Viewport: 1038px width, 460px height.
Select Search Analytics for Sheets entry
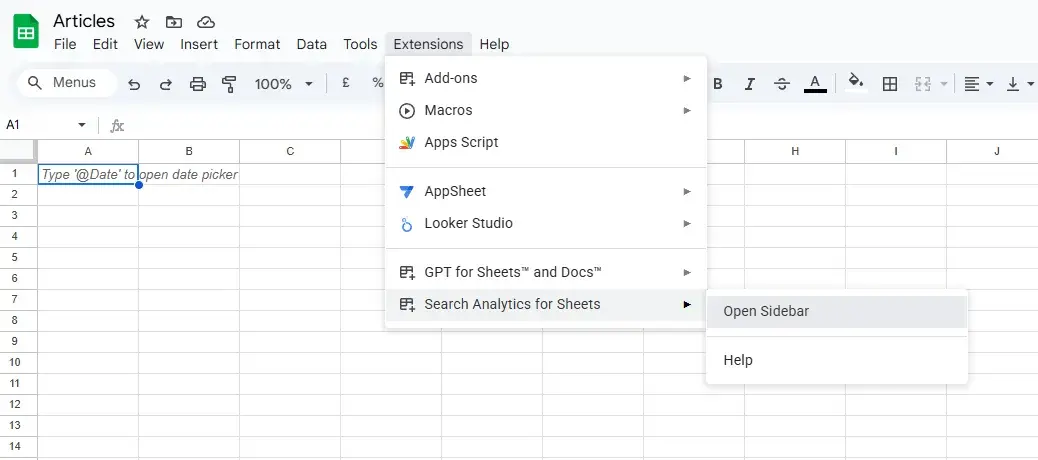545,305
